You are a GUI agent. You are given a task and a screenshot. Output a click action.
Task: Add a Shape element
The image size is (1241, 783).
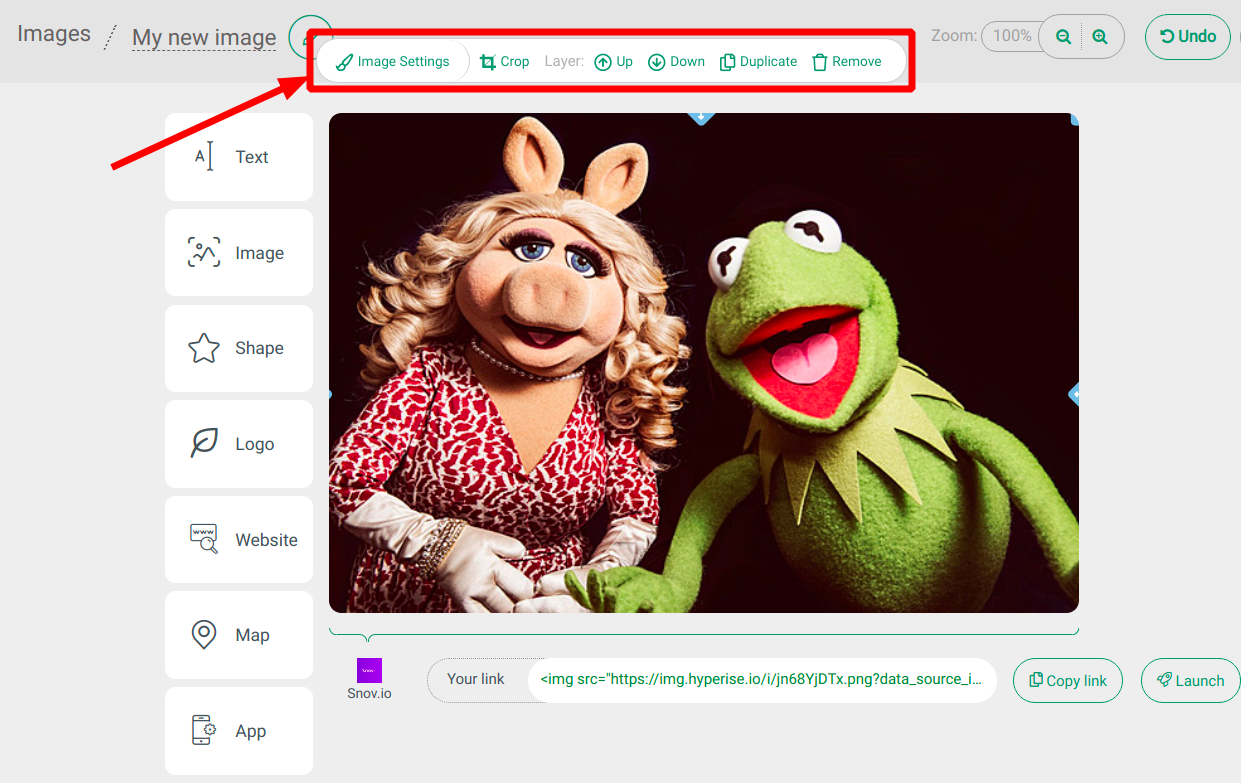pos(239,348)
